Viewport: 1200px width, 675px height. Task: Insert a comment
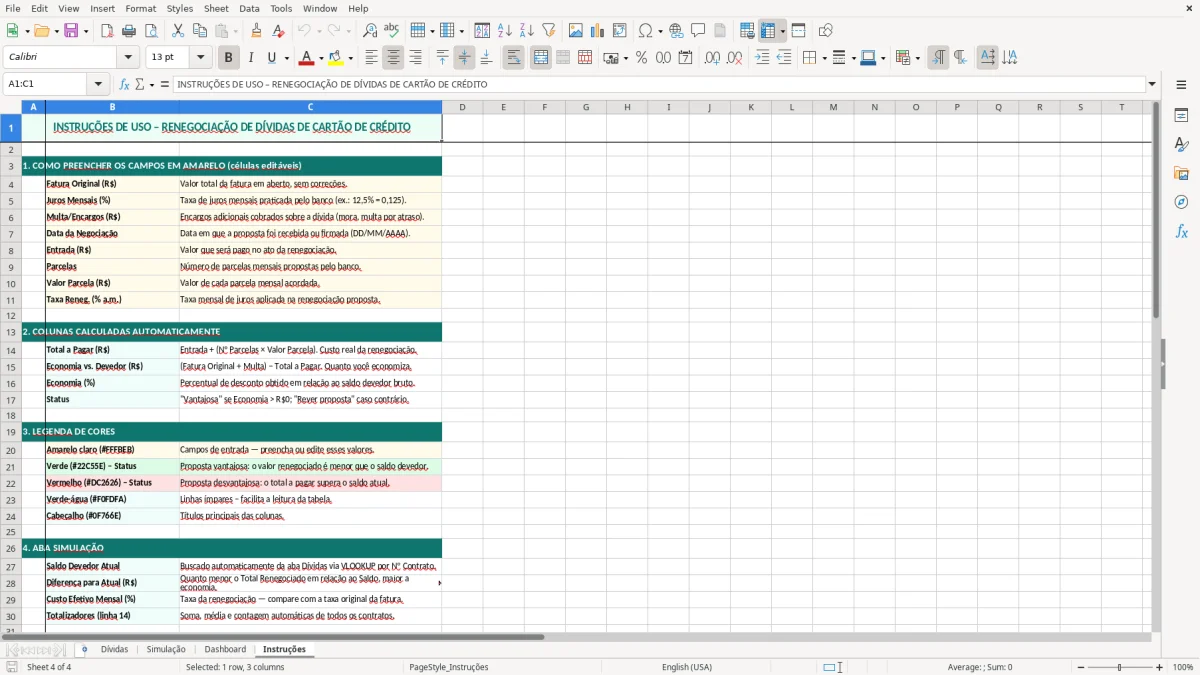tap(698, 31)
